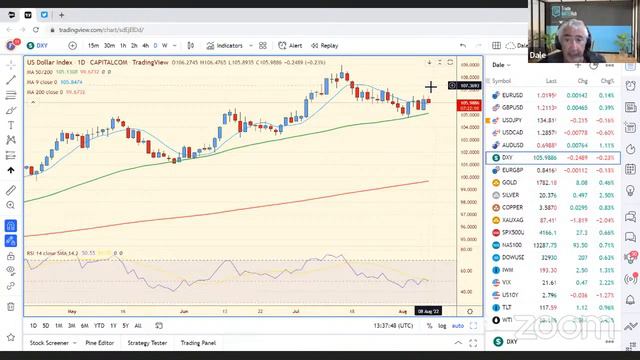The image size is (640, 360).
Task: Switch to 30m timeframe
Action: pyautogui.click(x=109, y=46)
